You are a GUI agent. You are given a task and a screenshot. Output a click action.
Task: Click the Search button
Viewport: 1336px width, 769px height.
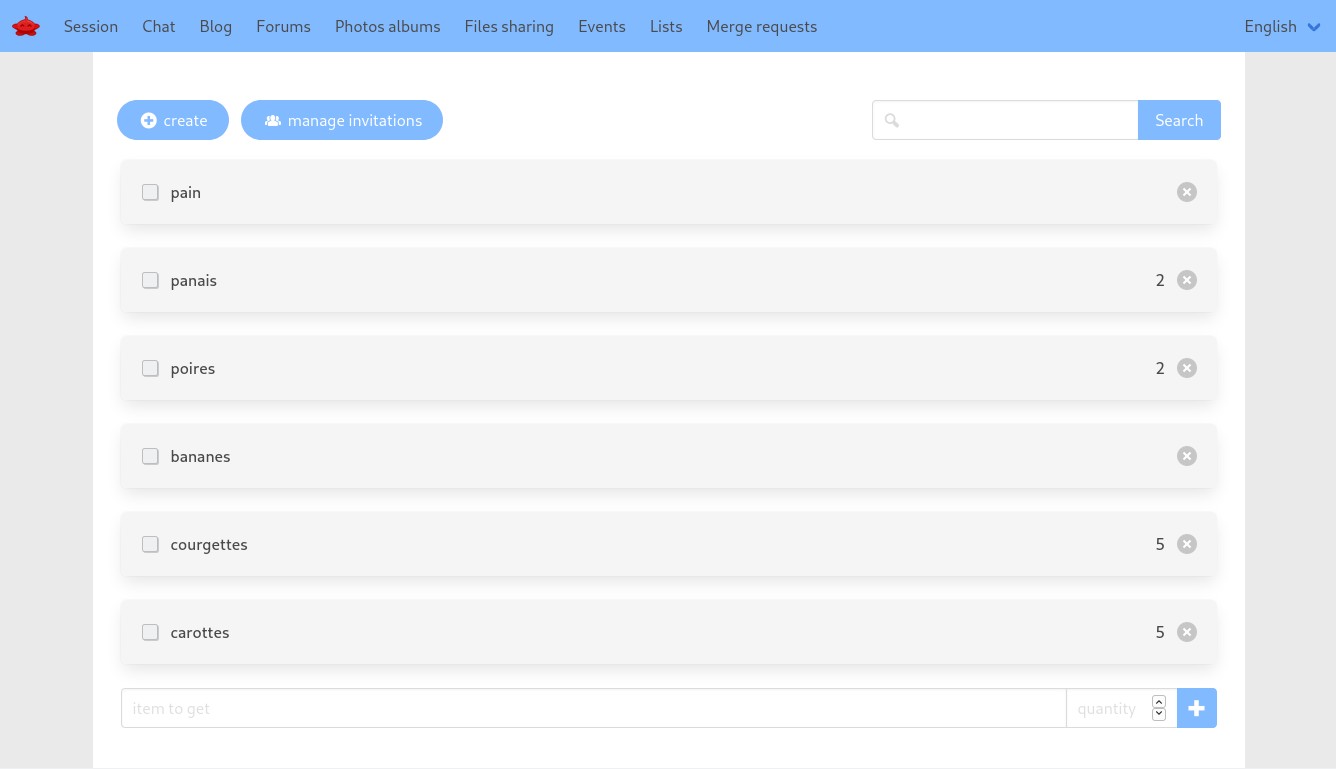(1179, 120)
